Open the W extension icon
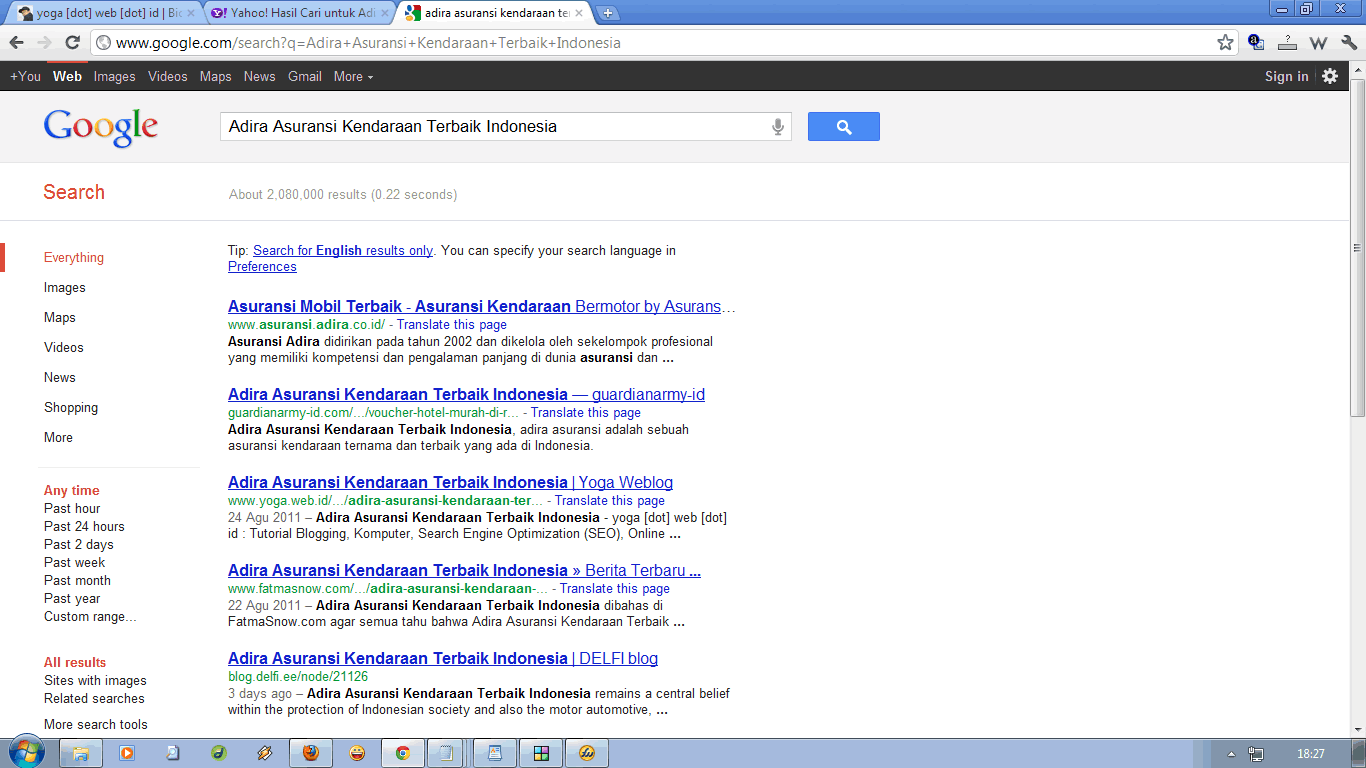The image size is (1366, 768). 1318,43
